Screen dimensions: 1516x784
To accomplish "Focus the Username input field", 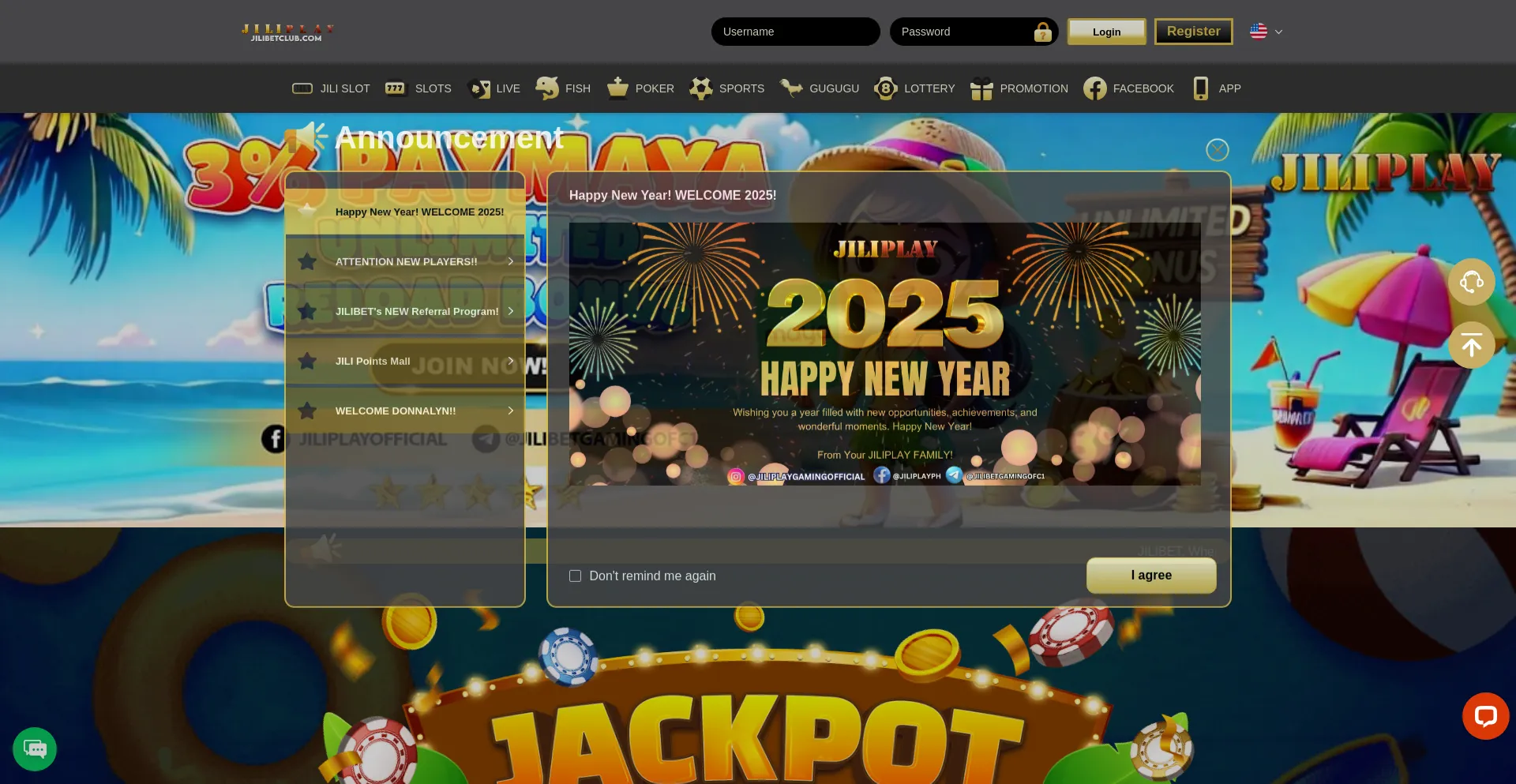I will 795,32.
